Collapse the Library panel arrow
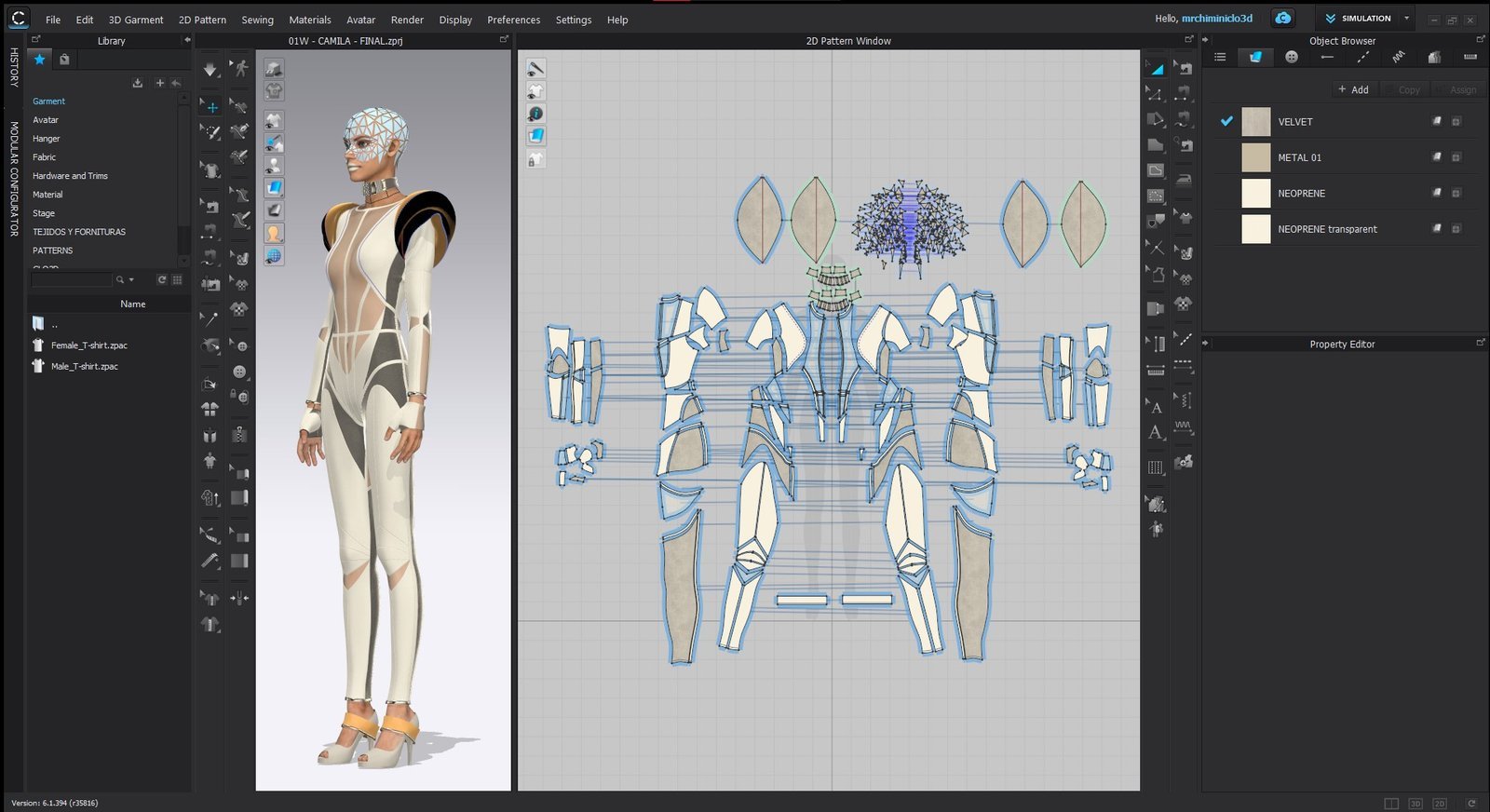This screenshot has width=1490, height=812. click(x=187, y=40)
